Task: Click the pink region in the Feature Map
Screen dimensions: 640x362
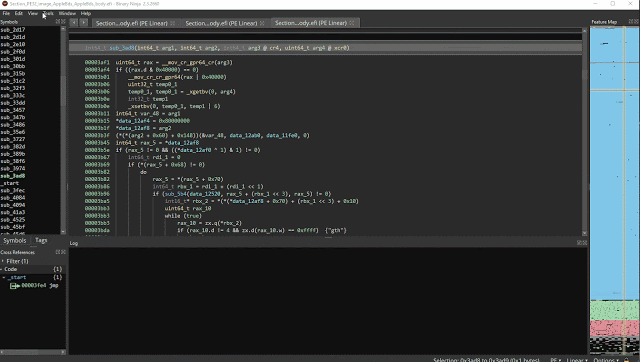Action: (x=614, y=328)
